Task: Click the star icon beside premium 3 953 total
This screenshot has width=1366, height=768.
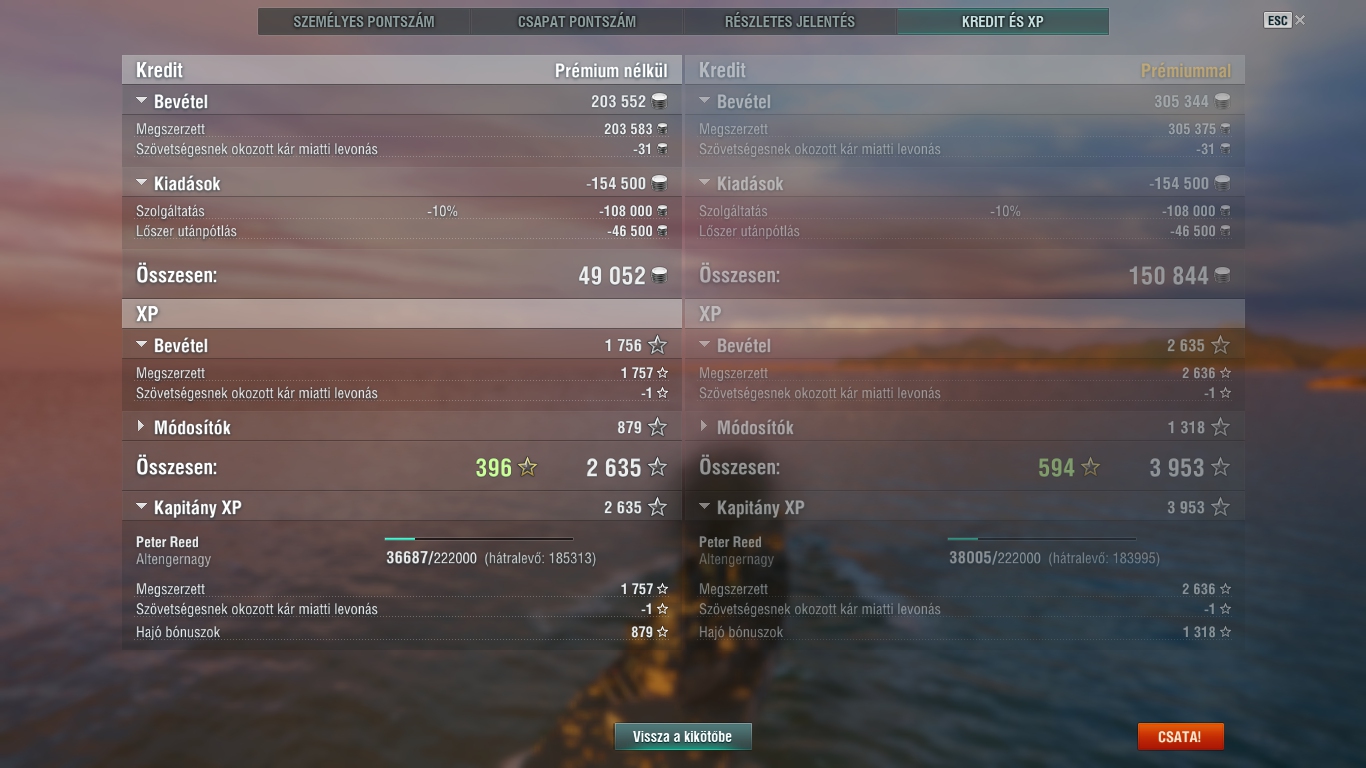Action: [1220, 467]
